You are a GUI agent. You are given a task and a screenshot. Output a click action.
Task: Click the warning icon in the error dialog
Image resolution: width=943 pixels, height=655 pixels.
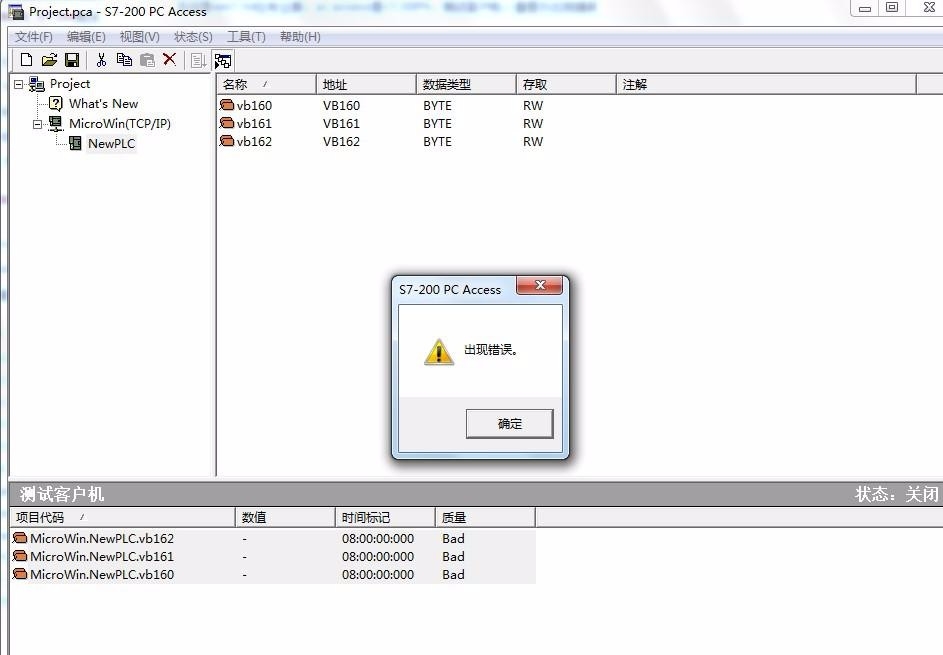pos(439,352)
